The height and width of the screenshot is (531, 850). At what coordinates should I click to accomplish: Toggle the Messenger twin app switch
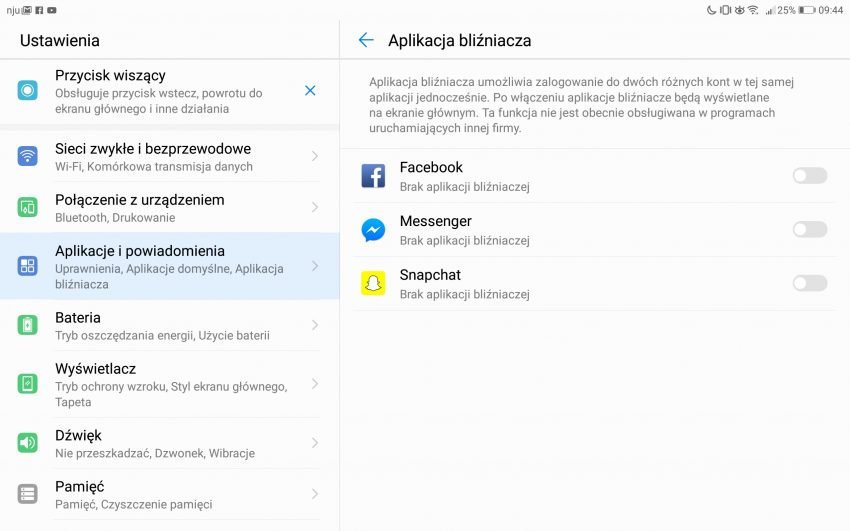point(809,229)
